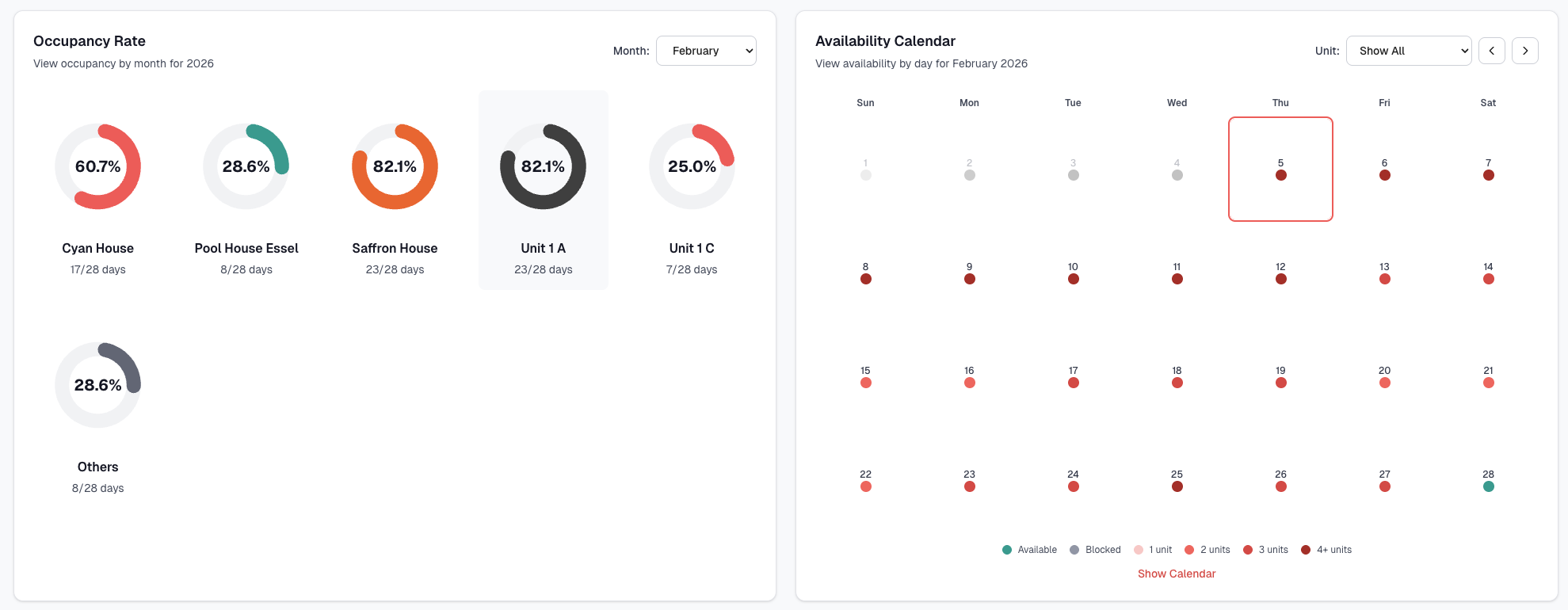Click the Availability Calendar heading
The image size is (1568, 610).
[x=885, y=41]
